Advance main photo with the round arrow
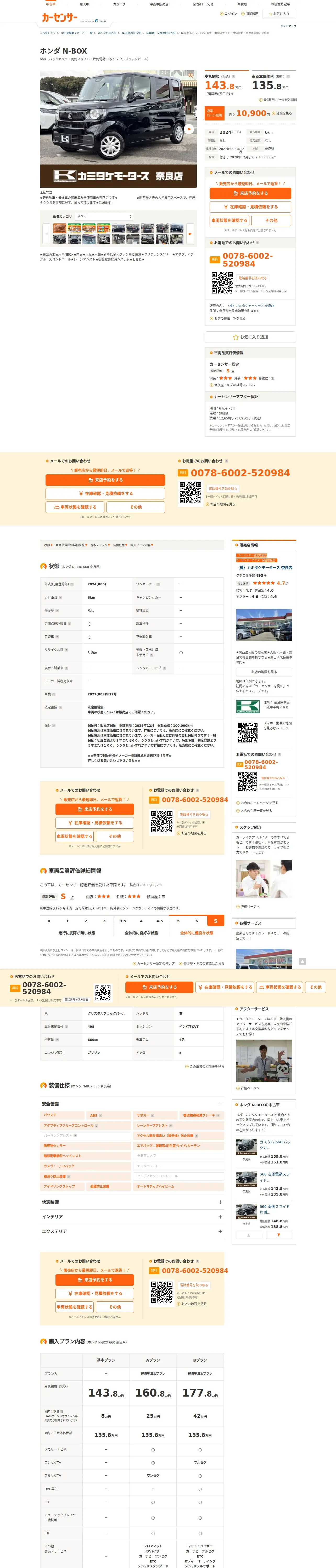The height and width of the screenshot is (1568, 336). [x=189, y=129]
